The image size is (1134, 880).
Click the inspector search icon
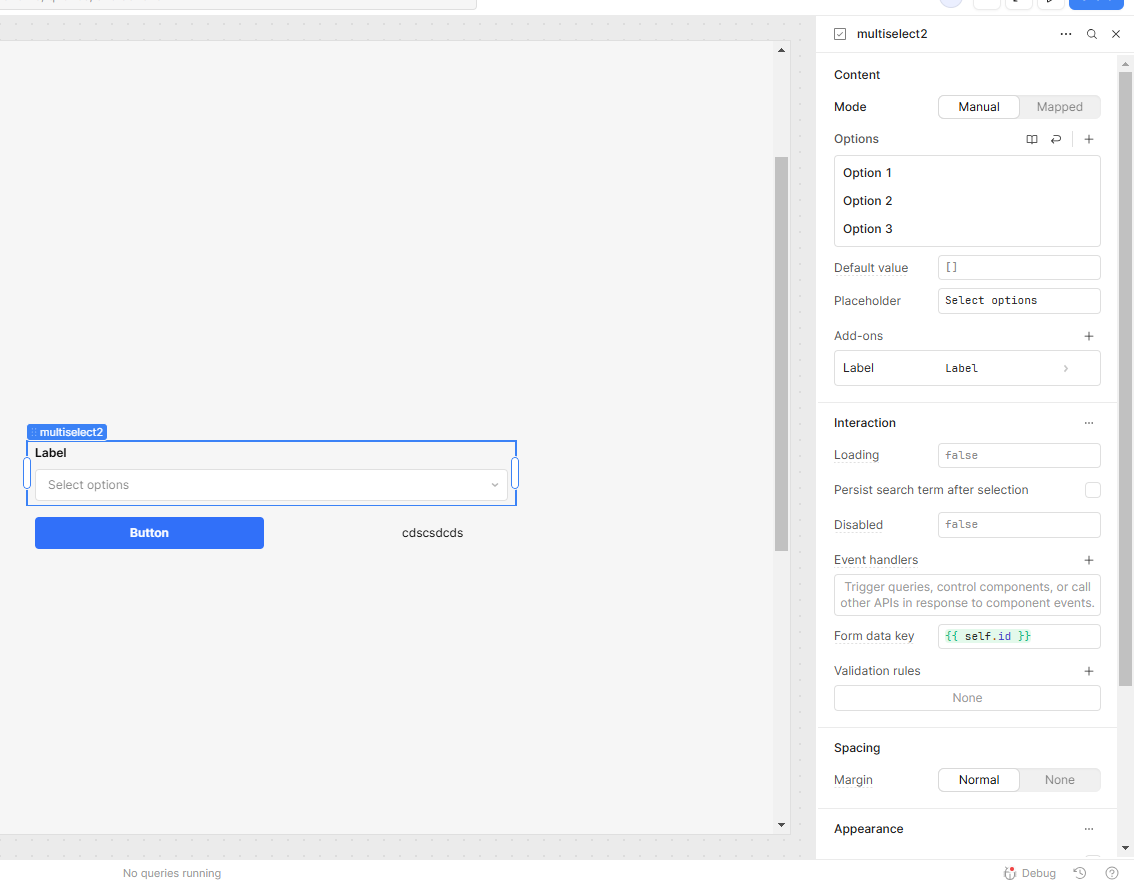click(1091, 34)
